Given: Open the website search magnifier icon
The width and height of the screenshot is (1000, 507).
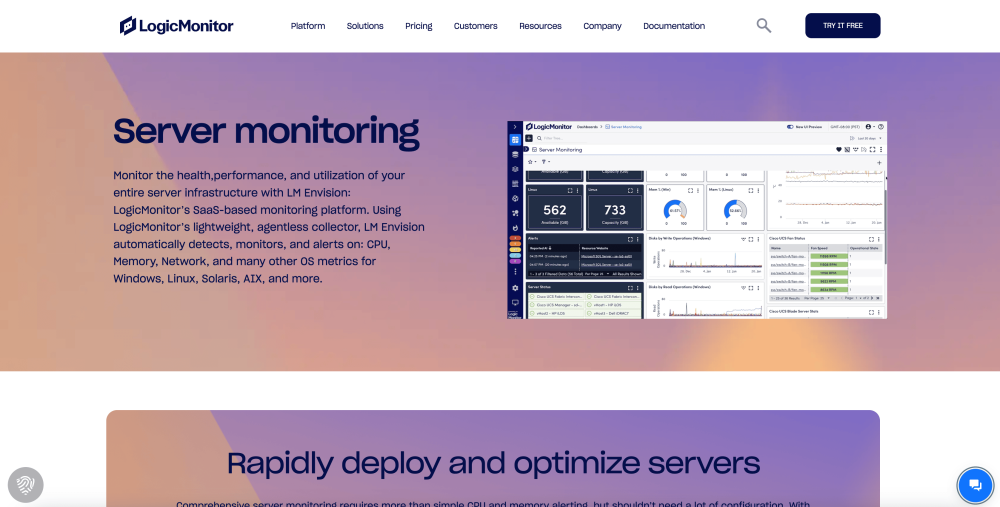Looking at the screenshot, I should pyautogui.click(x=763, y=26).
